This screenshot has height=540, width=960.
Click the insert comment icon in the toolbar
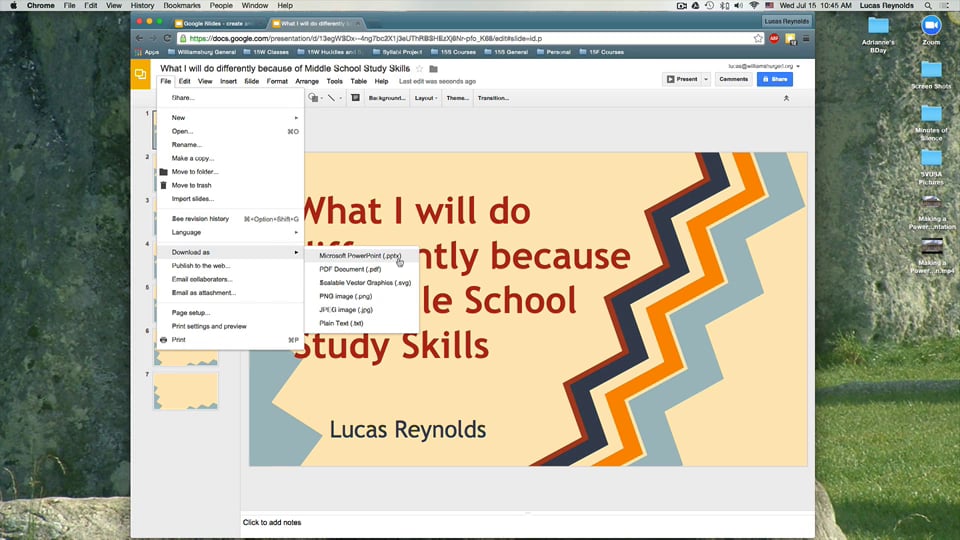click(x=355, y=98)
